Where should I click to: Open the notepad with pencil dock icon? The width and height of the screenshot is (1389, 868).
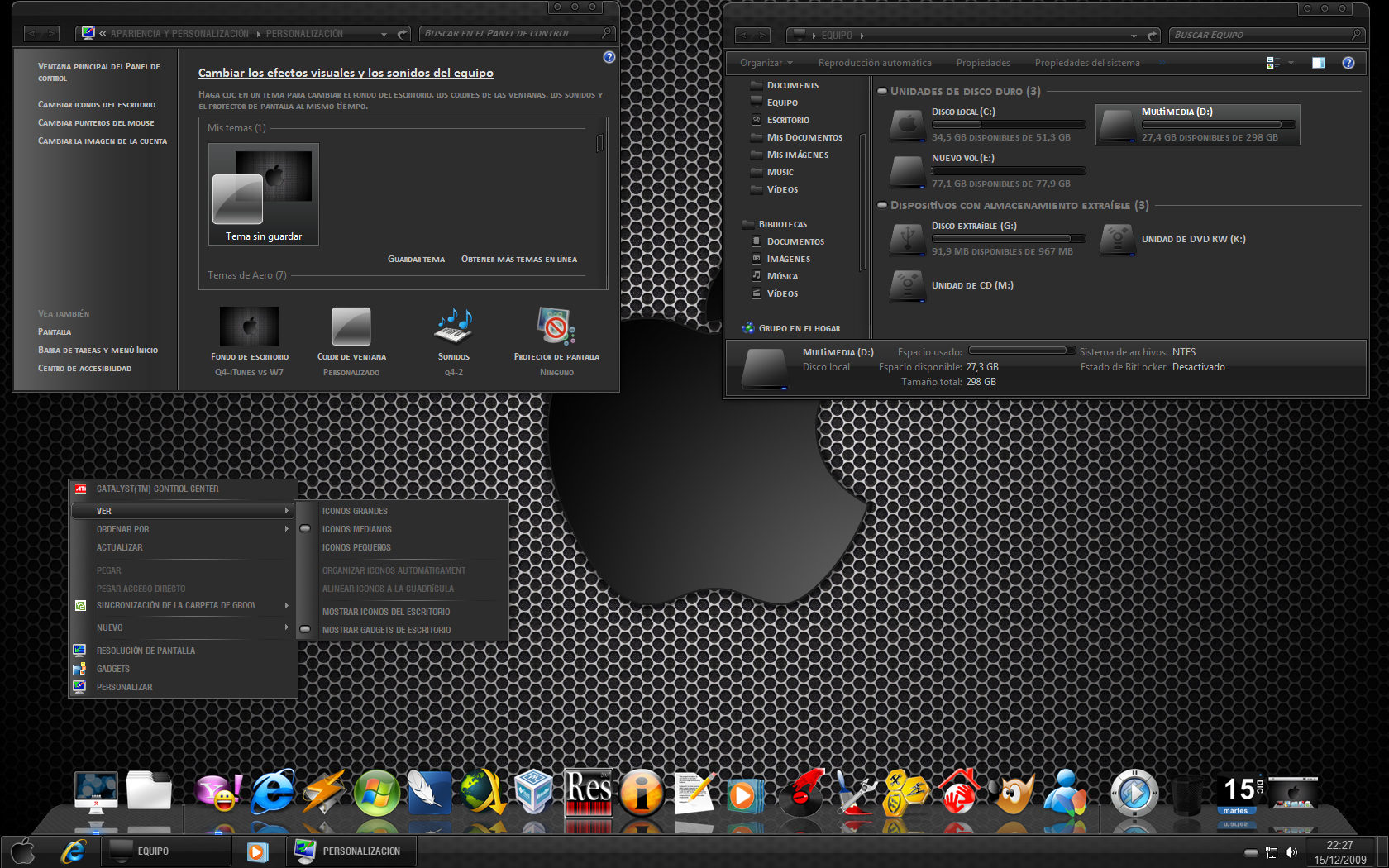coord(694,792)
